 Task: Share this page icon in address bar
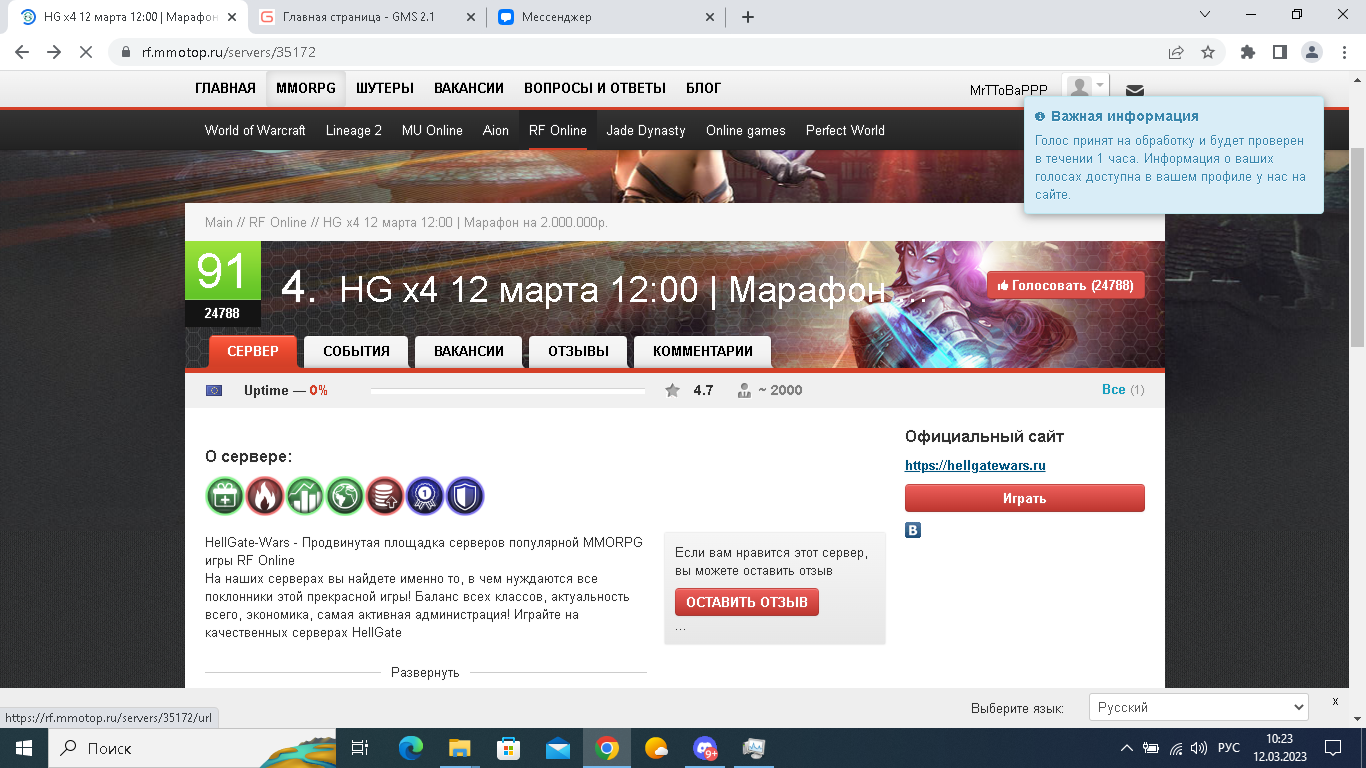[1176, 52]
